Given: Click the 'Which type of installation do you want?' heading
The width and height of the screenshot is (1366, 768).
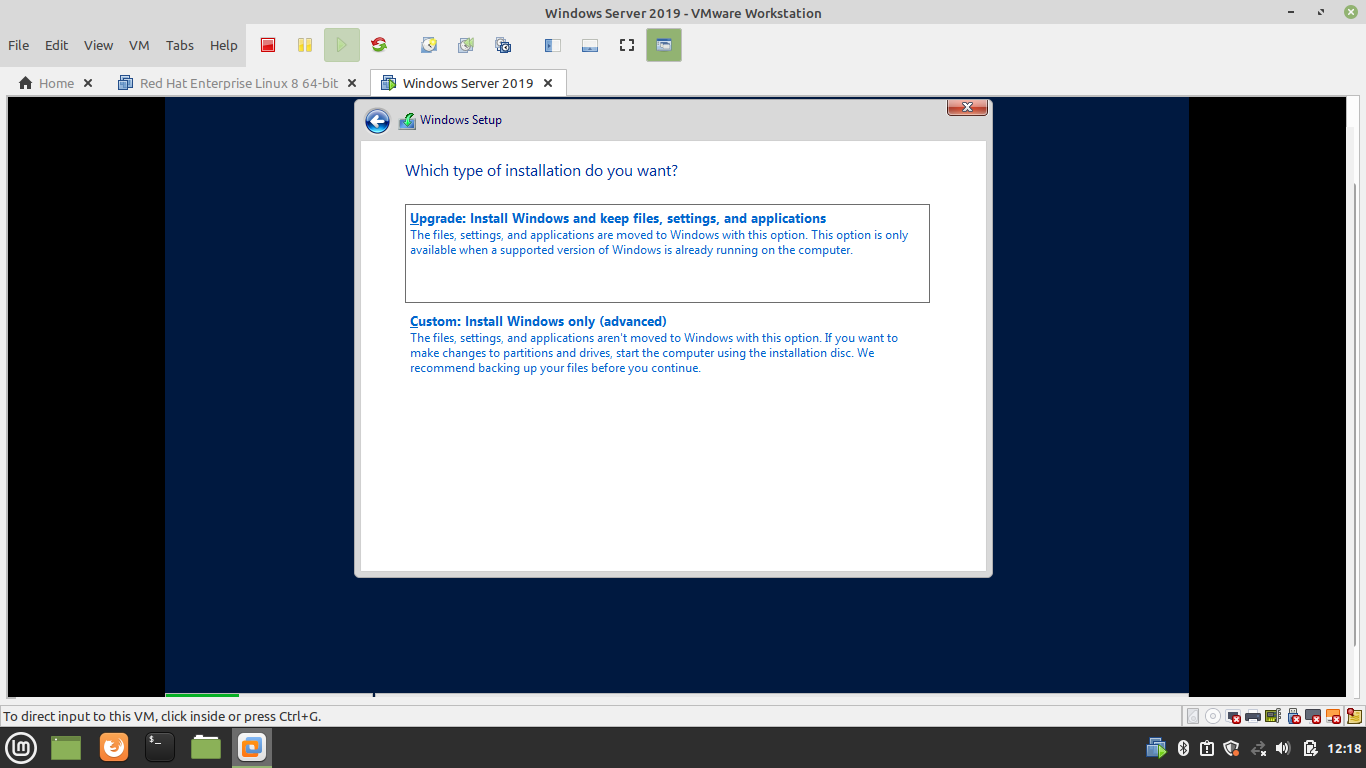Looking at the screenshot, I should click(541, 171).
